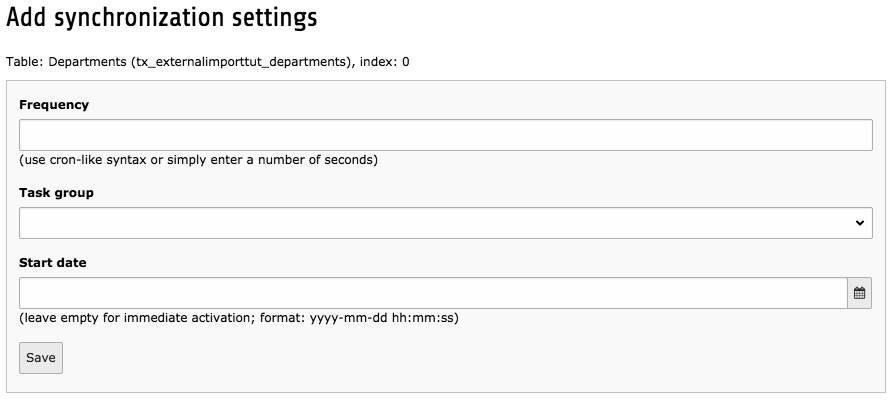Click the Task group dropdown arrow
The height and width of the screenshot is (400, 892).
(x=860, y=223)
